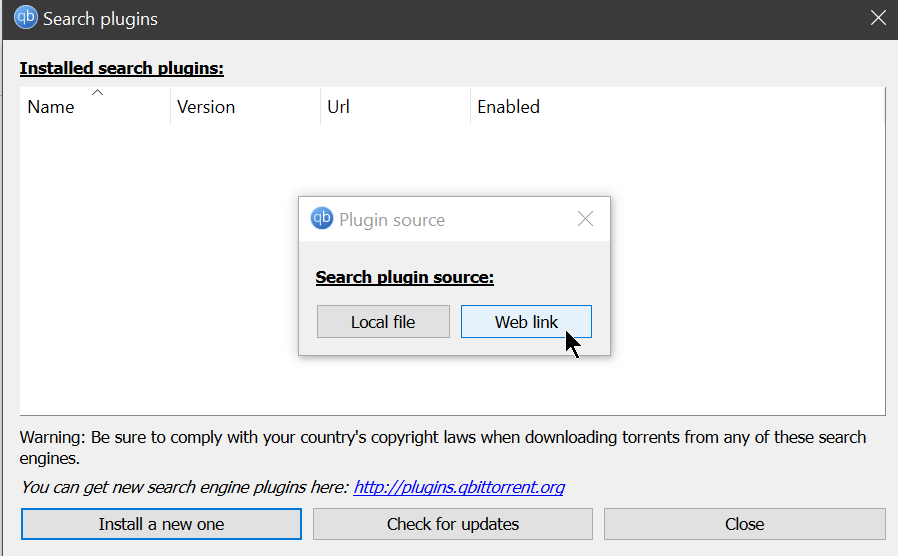Toggle sort arrow above Name header
The image size is (898, 556).
97,92
